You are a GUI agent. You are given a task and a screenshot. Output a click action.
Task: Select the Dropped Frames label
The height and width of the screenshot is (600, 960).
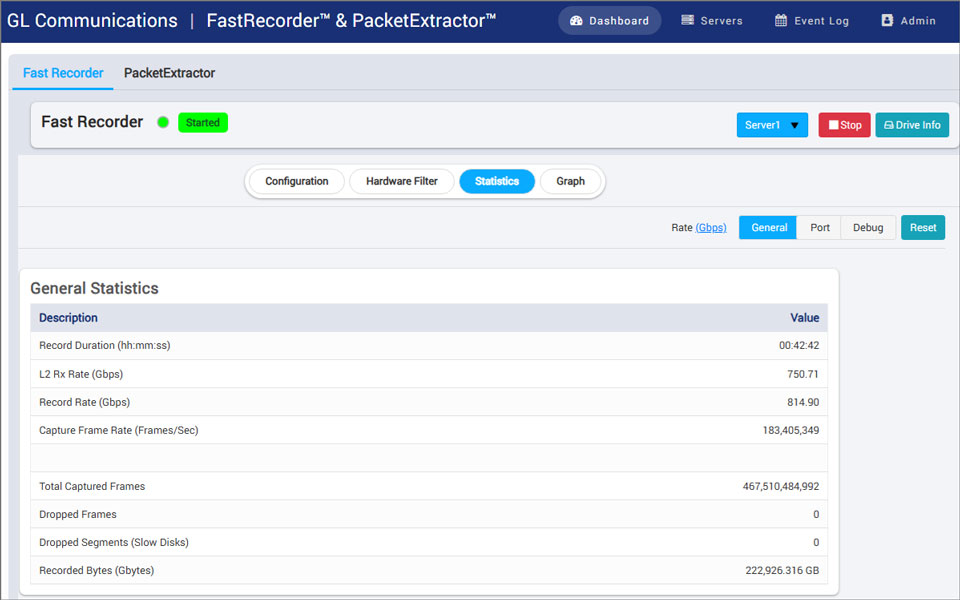tap(78, 514)
